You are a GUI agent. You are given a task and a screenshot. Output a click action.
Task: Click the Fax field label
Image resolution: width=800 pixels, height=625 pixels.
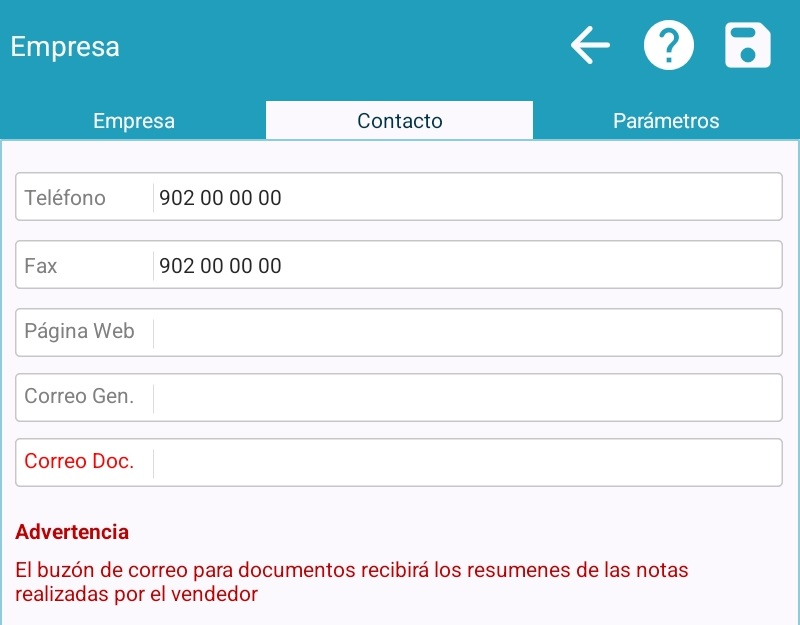pyautogui.click(x=41, y=266)
